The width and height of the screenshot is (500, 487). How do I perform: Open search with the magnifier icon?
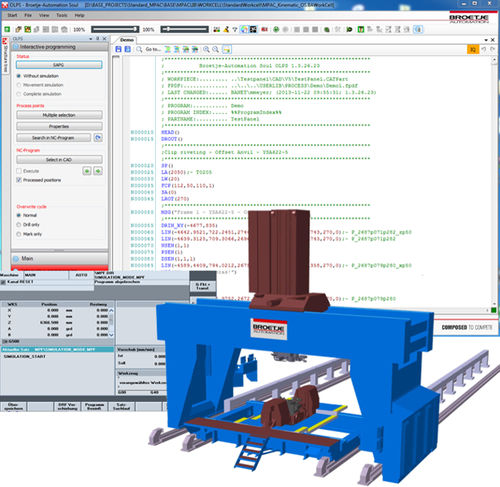point(139,49)
